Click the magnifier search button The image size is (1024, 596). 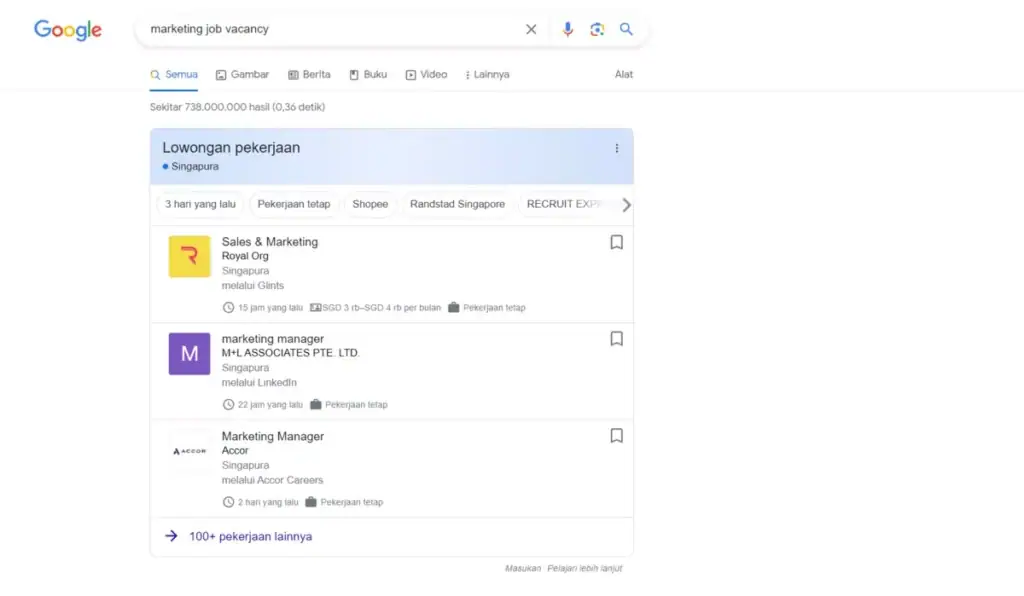tap(626, 29)
